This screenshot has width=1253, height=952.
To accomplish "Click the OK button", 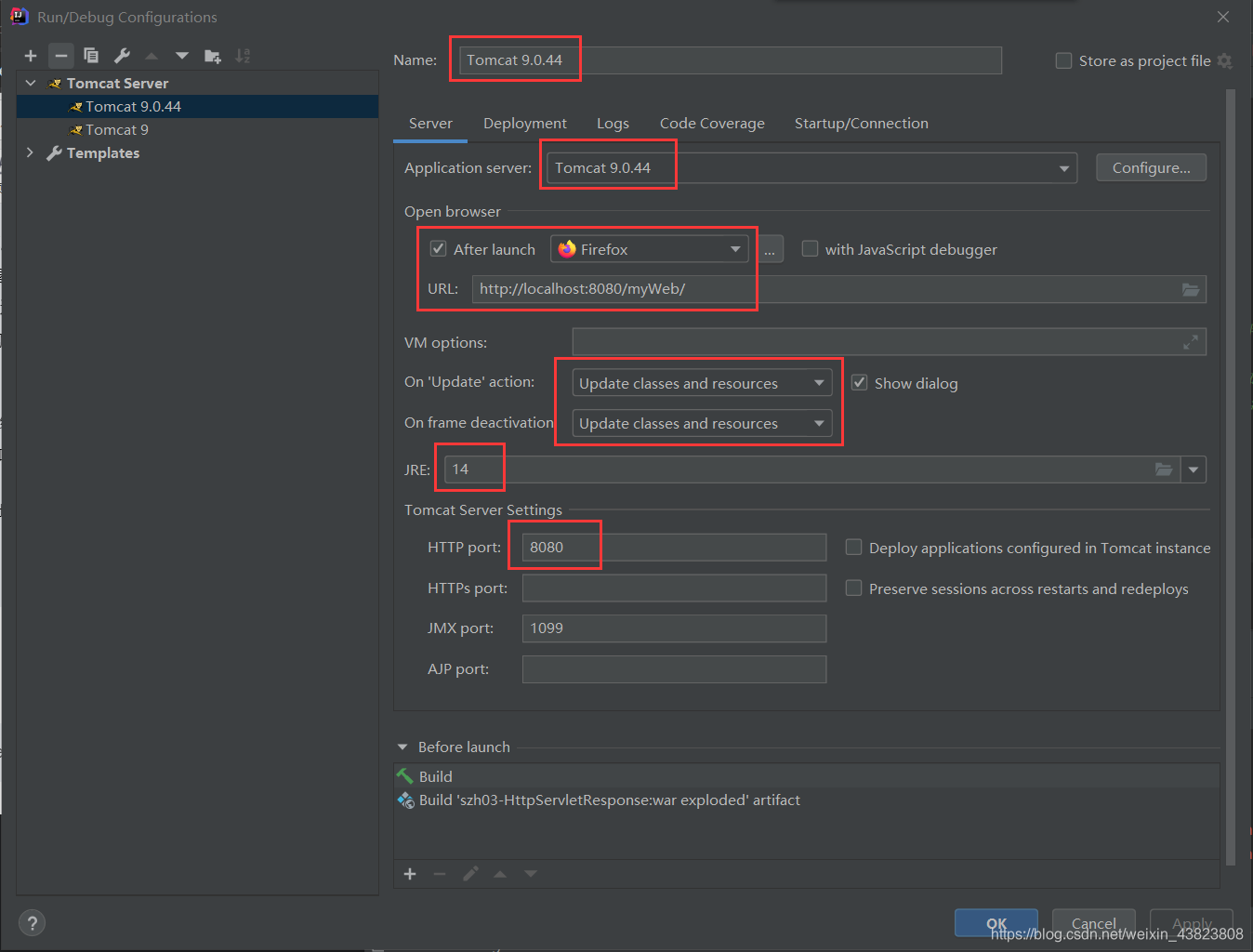I will tap(996, 923).
